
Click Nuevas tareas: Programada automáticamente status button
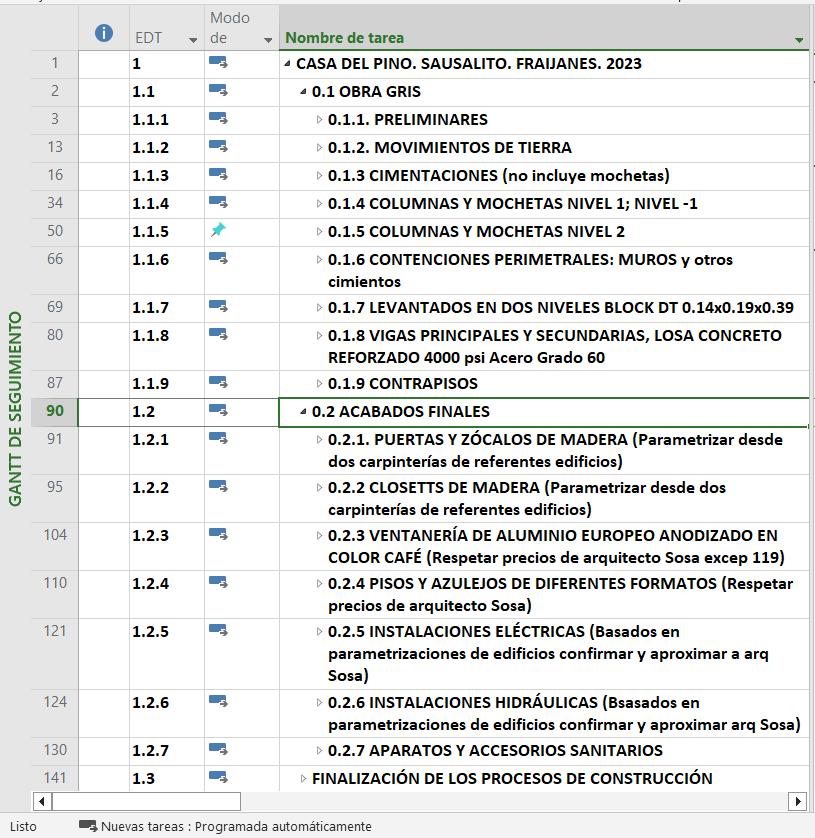[x=225, y=826]
